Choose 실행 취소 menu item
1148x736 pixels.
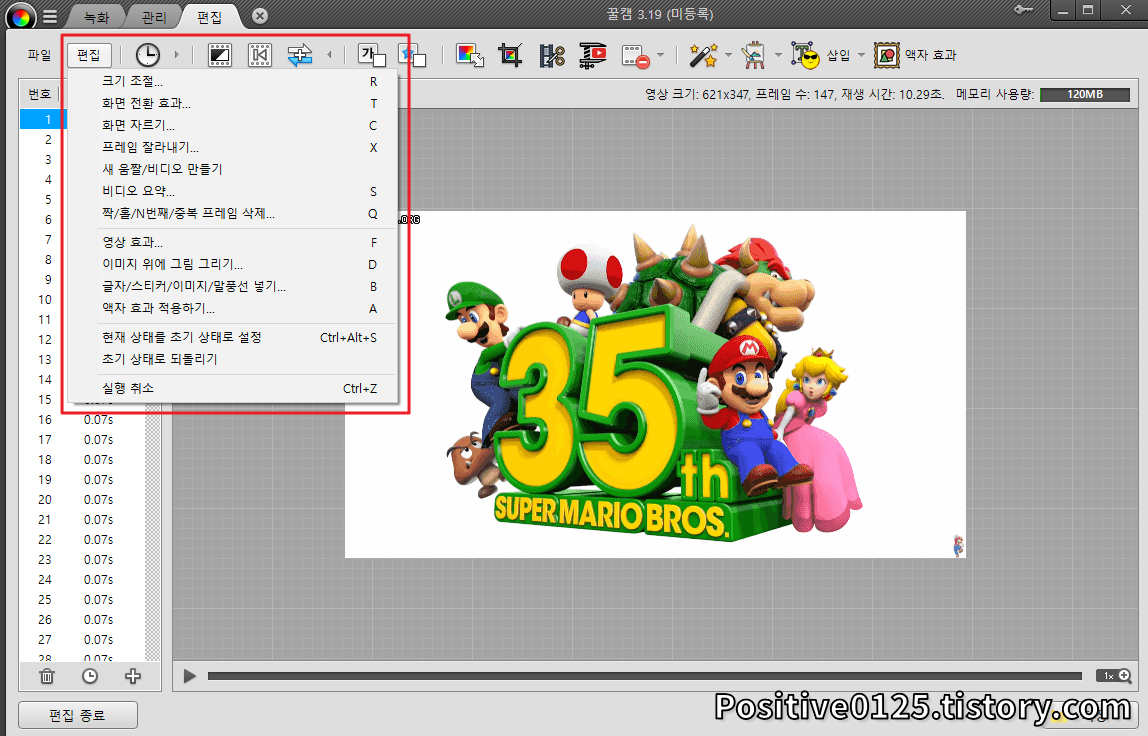click(x=233, y=388)
